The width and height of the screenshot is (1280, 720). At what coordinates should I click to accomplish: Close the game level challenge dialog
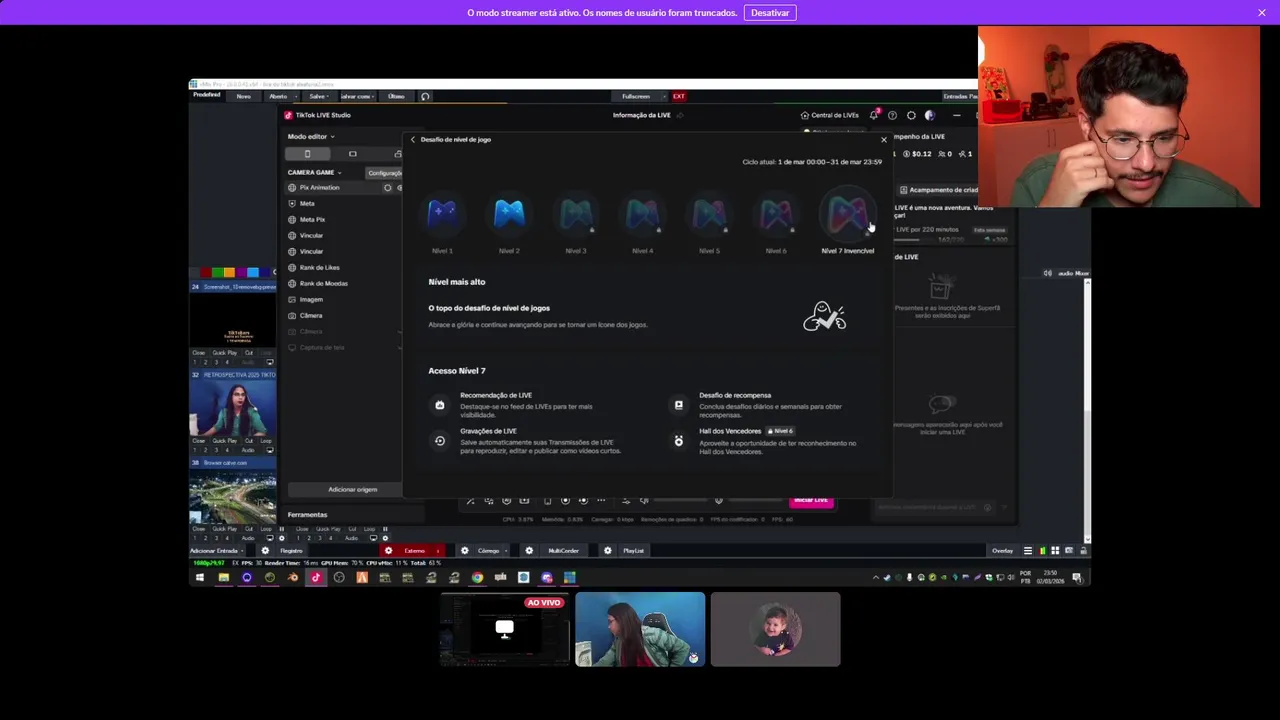point(883,139)
